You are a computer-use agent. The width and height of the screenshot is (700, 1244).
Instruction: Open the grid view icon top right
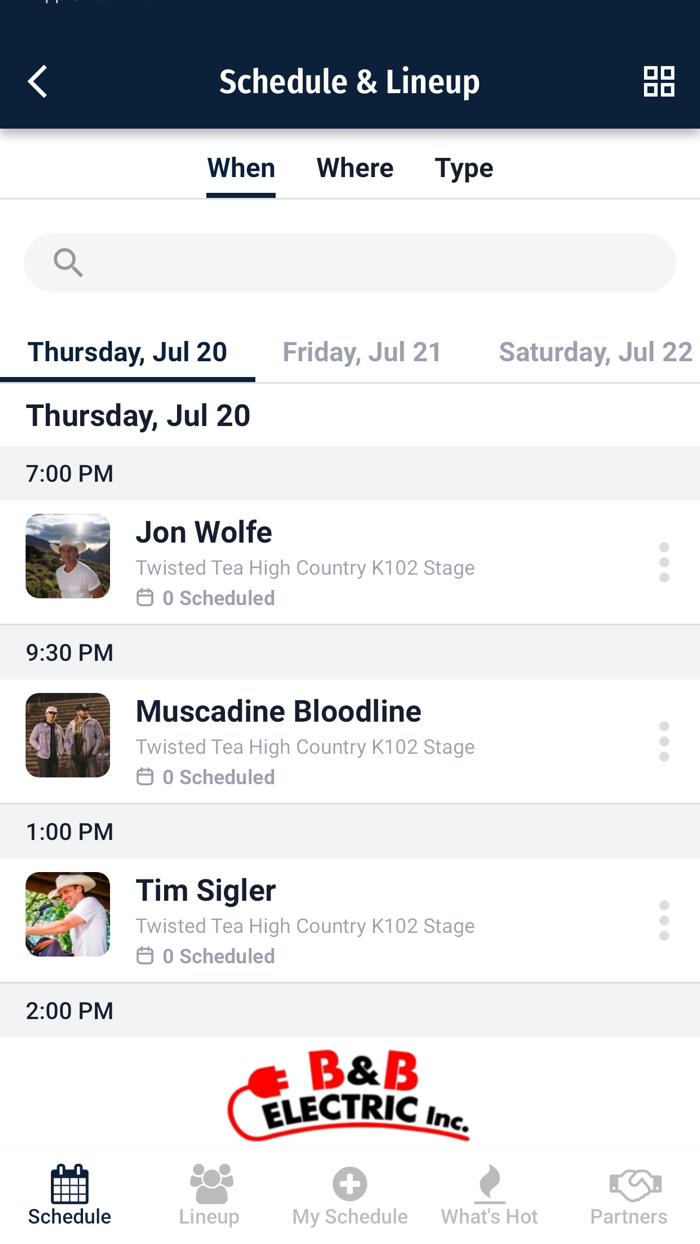(660, 81)
